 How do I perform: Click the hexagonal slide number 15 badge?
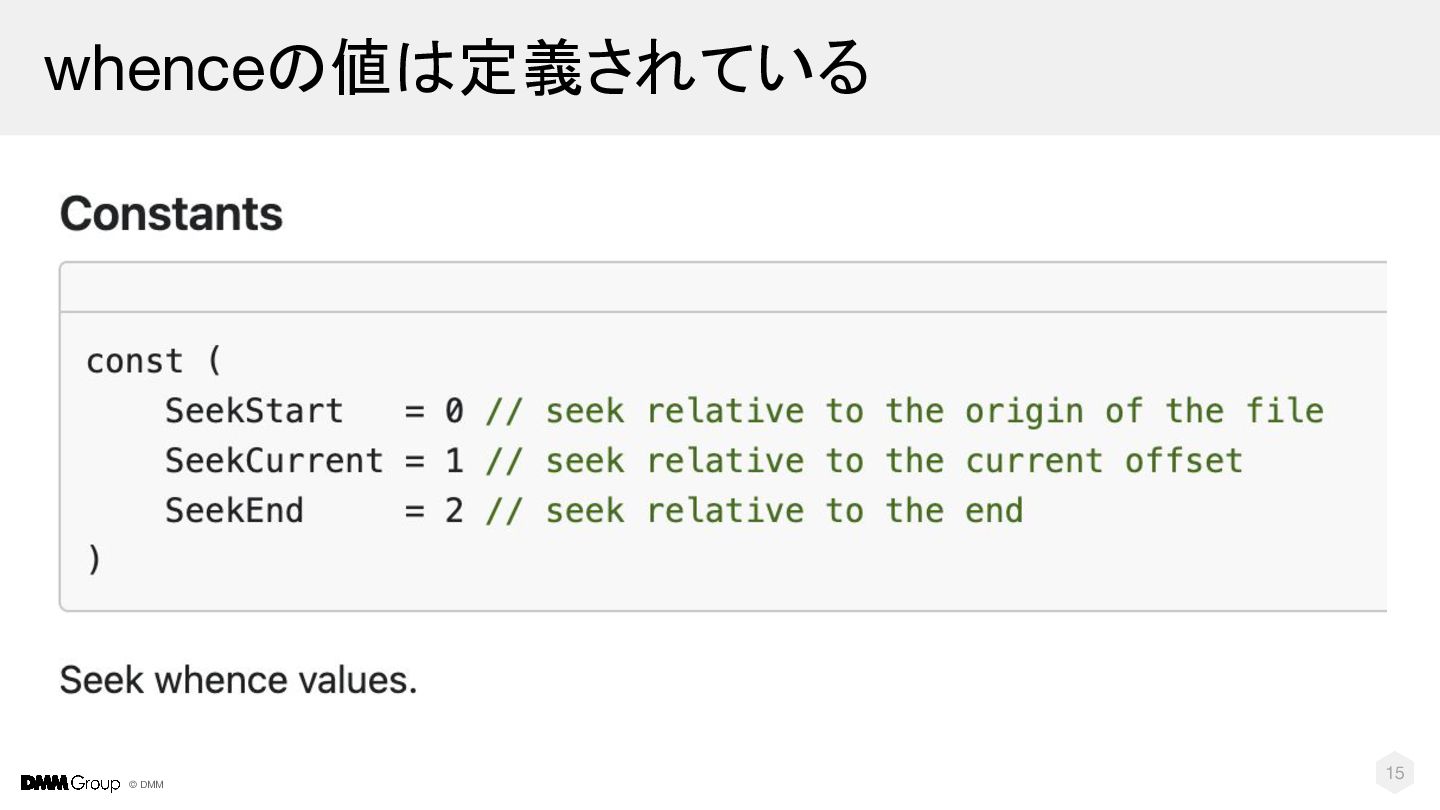point(1395,772)
